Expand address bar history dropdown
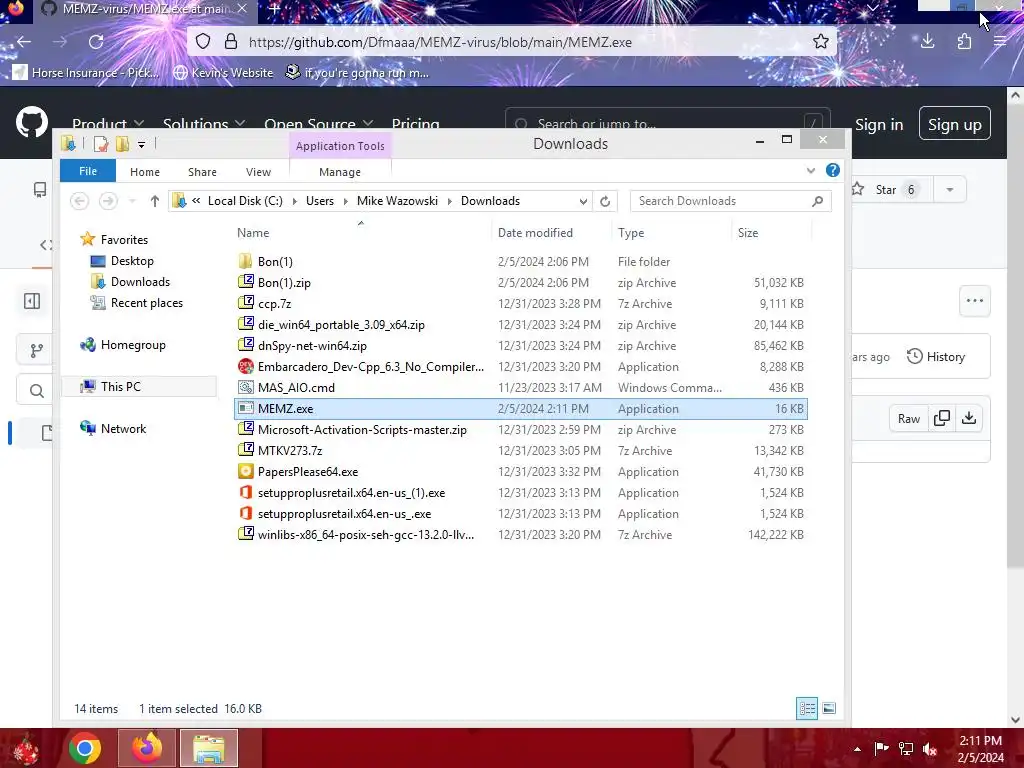 [583, 201]
